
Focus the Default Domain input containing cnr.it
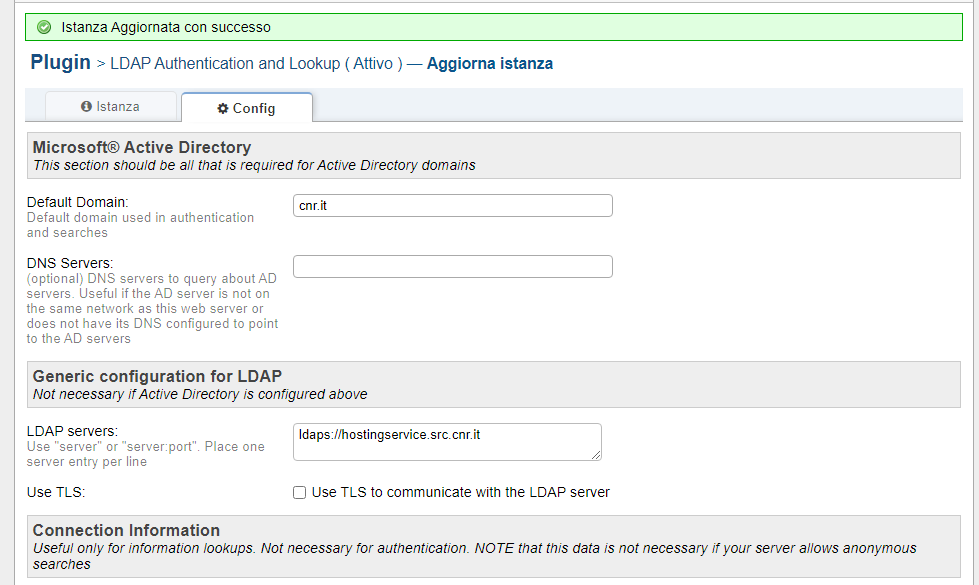tap(452, 205)
